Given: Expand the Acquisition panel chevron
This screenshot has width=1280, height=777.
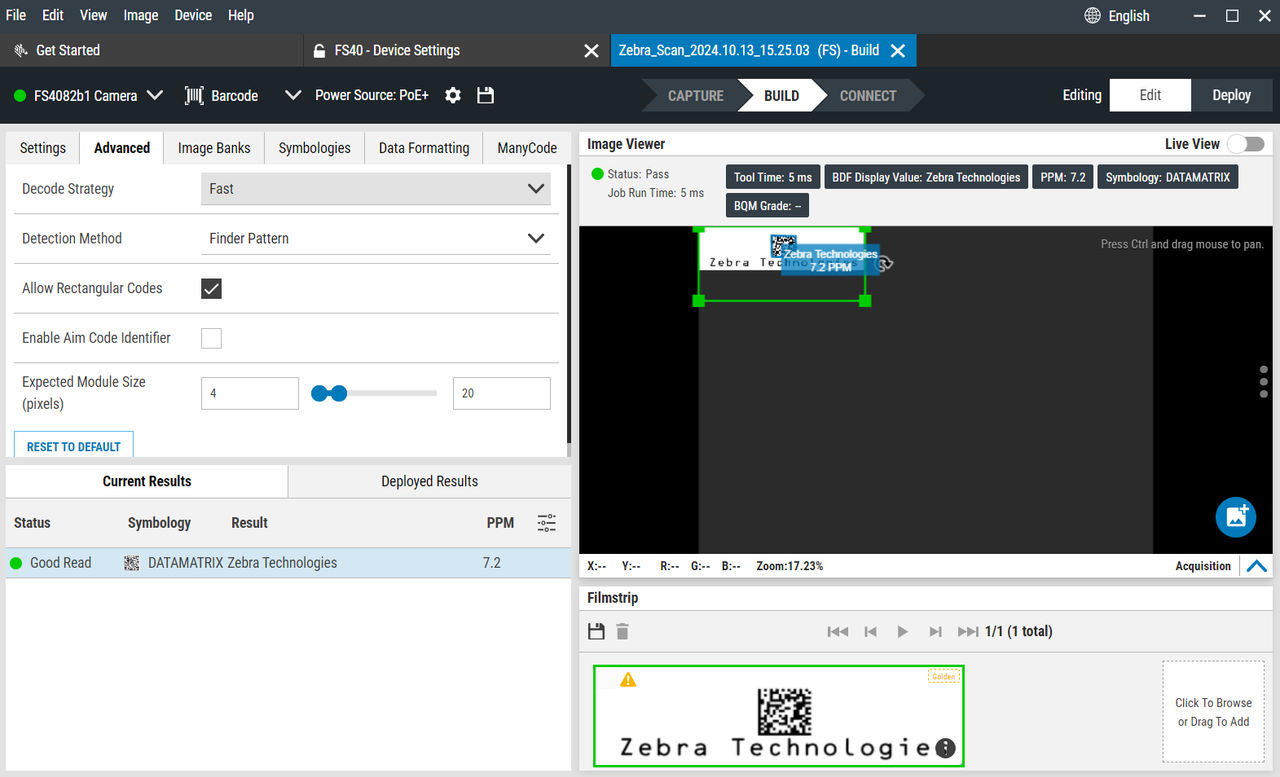Looking at the screenshot, I should [1257, 566].
